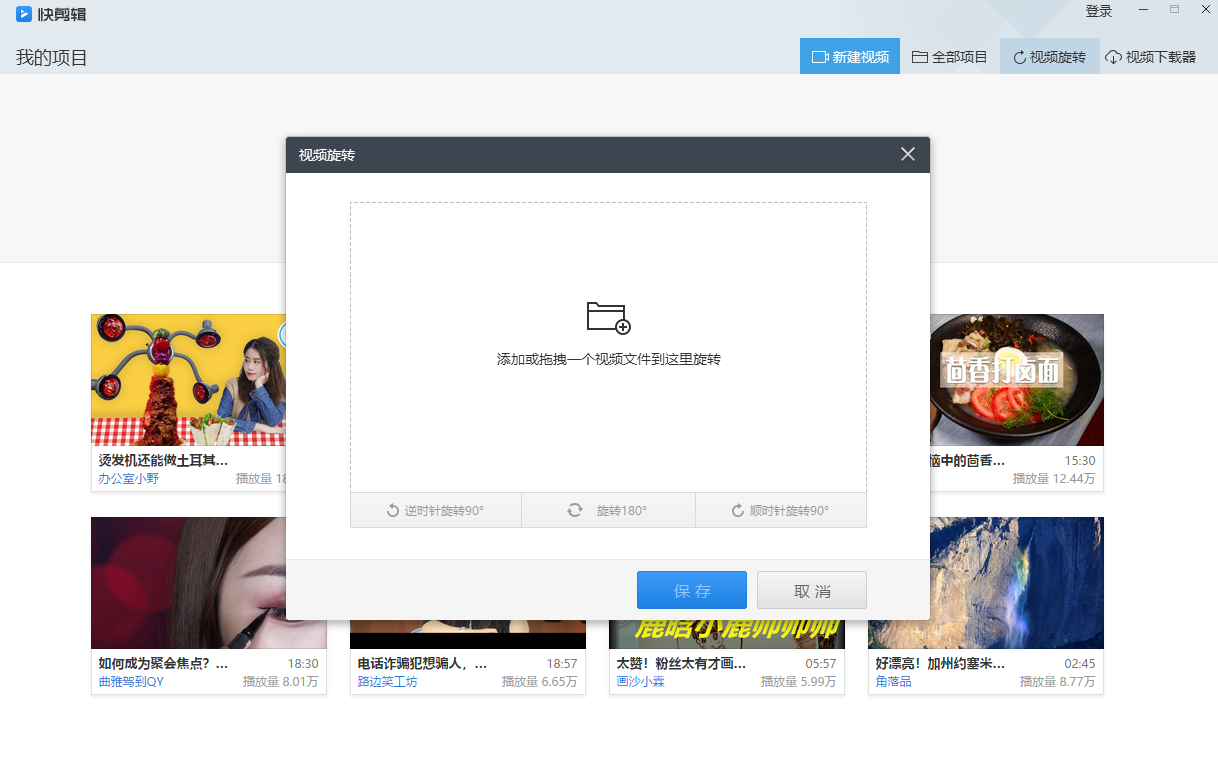
Task: Click the add-folder icon in drop zone
Action: pyautogui.click(x=608, y=318)
